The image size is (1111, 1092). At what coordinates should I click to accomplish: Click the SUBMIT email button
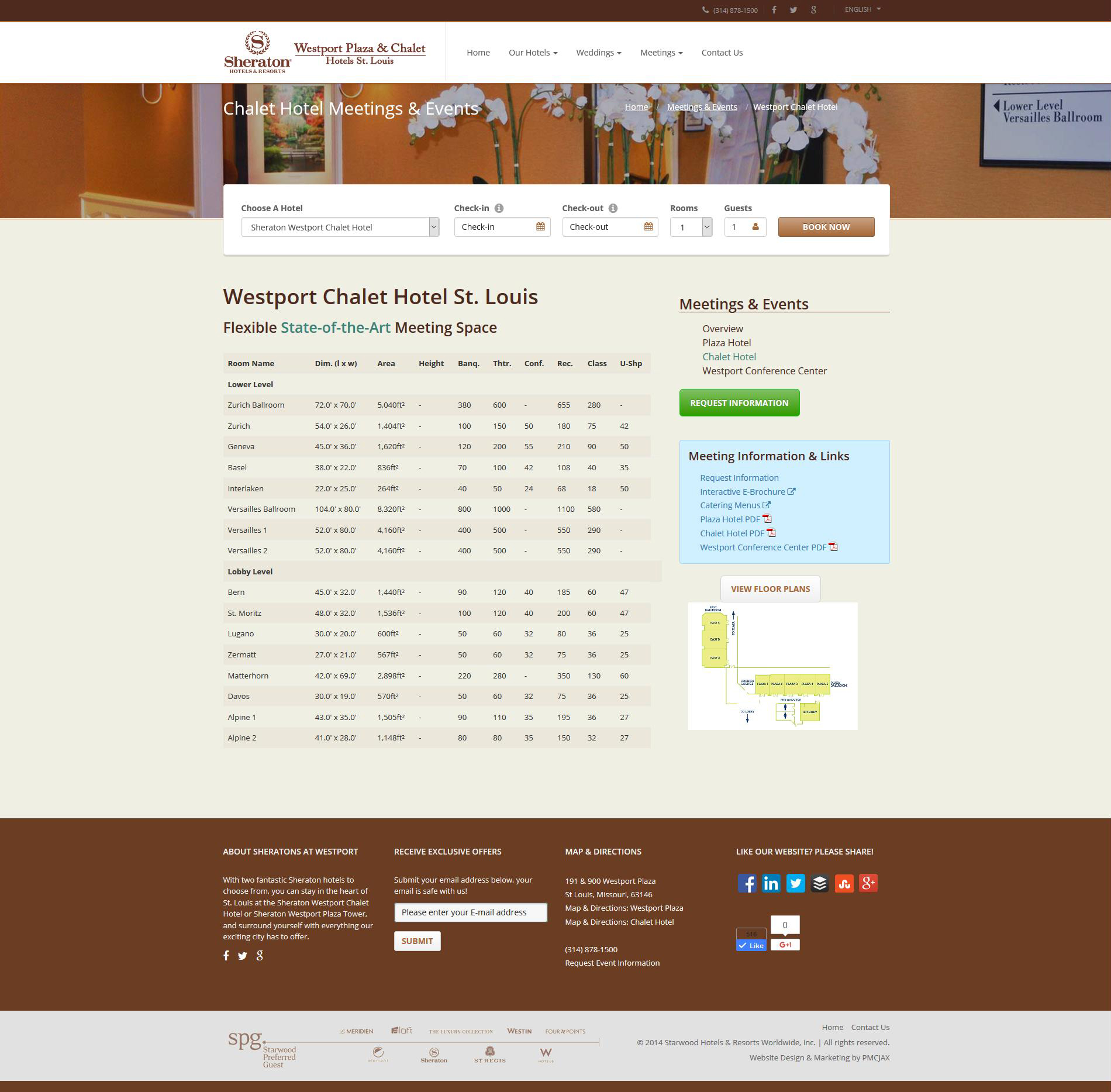click(x=417, y=941)
